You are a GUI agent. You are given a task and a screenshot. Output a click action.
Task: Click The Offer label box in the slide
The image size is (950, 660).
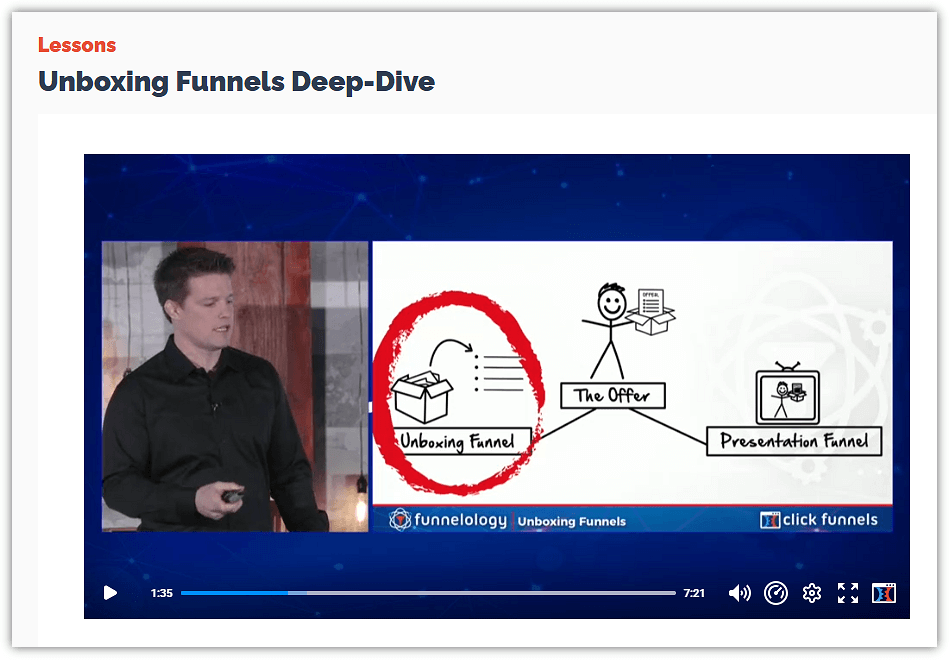pos(612,395)
